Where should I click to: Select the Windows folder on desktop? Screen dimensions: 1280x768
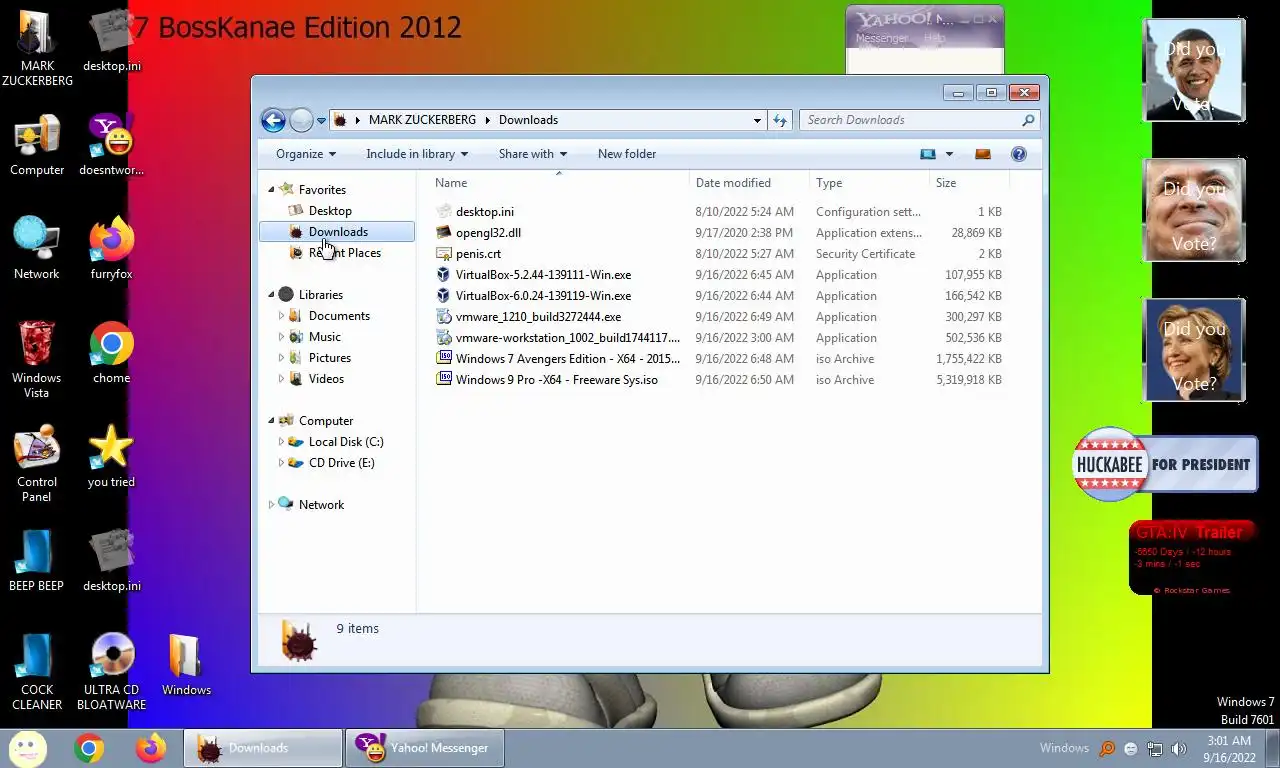tap(186, 664)
